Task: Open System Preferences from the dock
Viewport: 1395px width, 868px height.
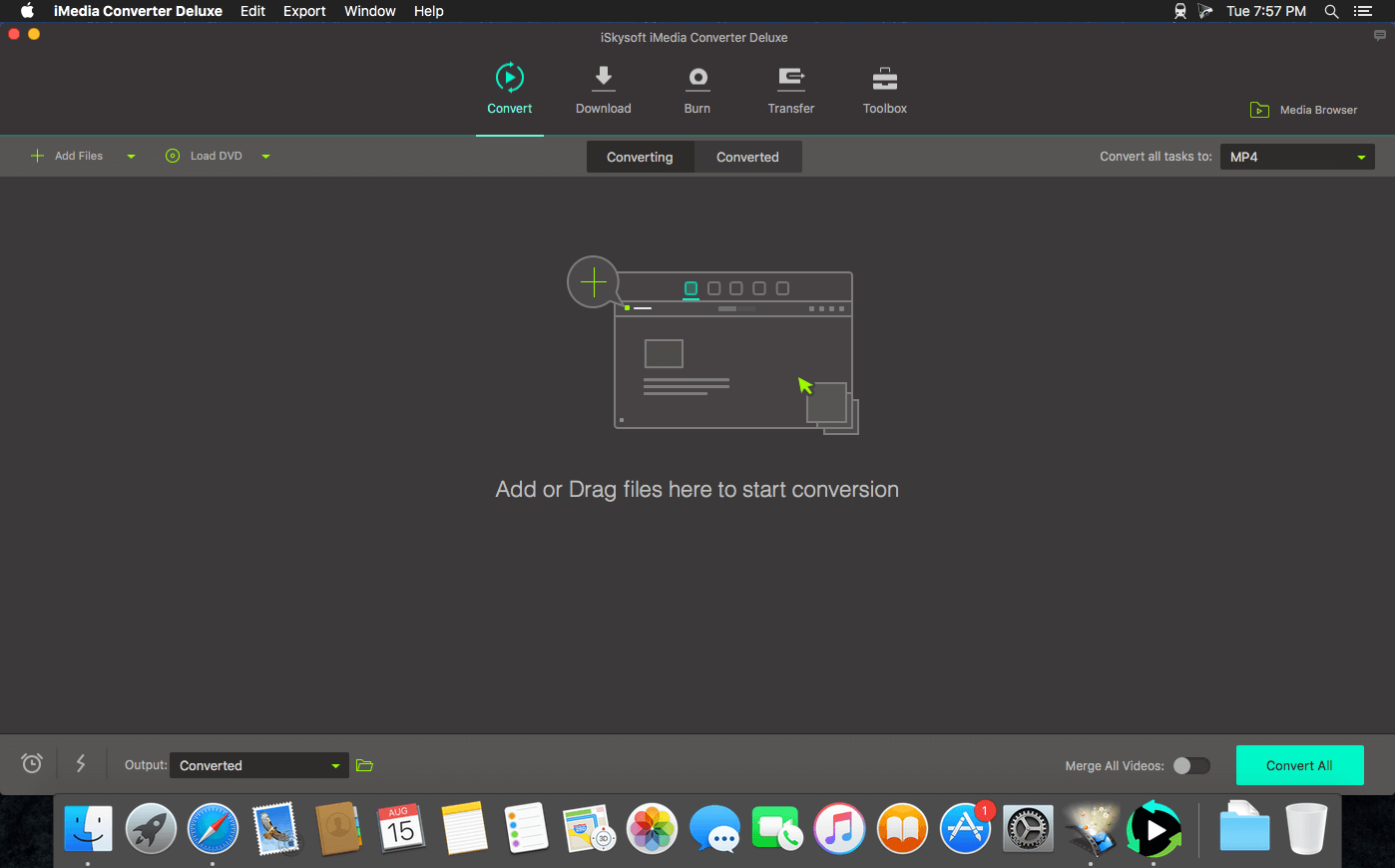Action: click(1028, 828)
